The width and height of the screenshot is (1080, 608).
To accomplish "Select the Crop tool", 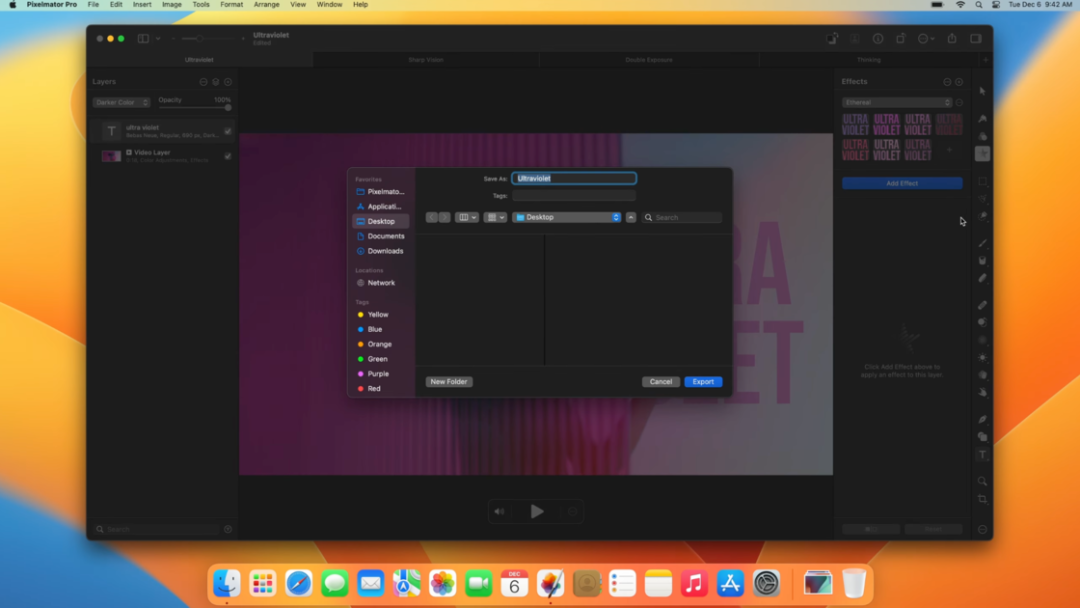I will tap(982, 499).
